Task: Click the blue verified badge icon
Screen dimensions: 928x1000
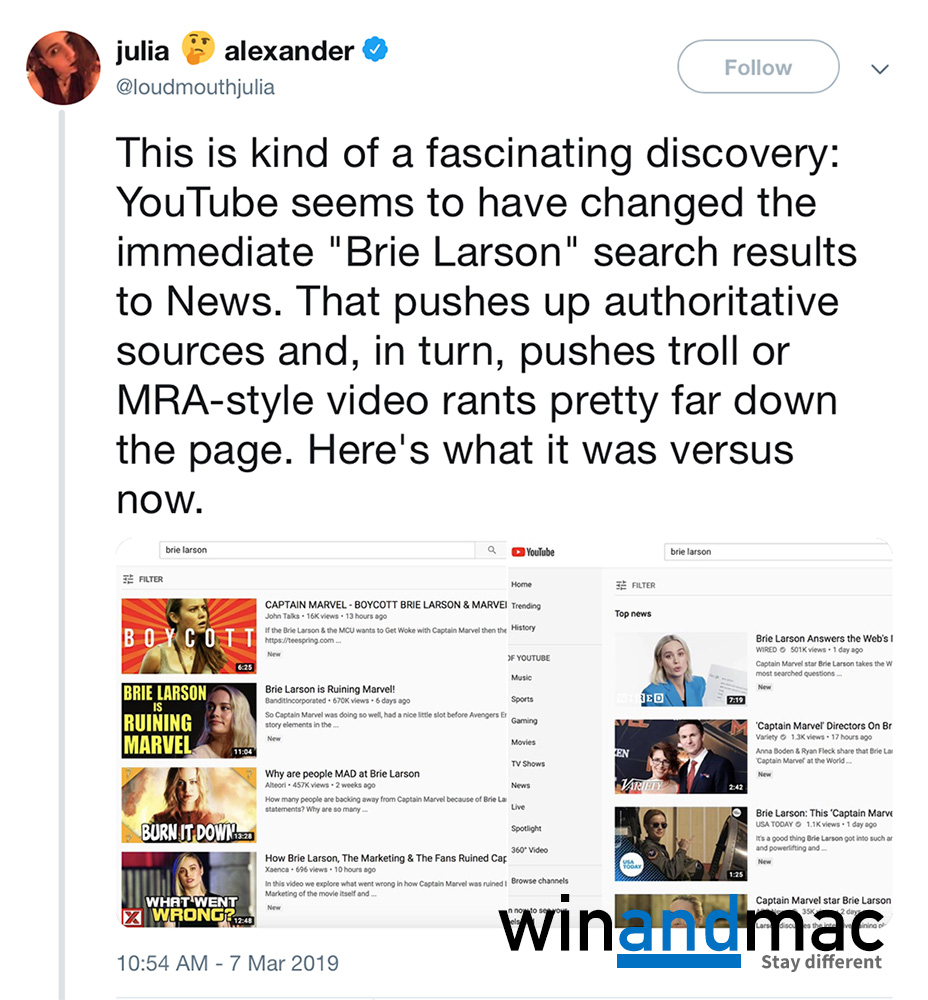Action: point(375,50)
